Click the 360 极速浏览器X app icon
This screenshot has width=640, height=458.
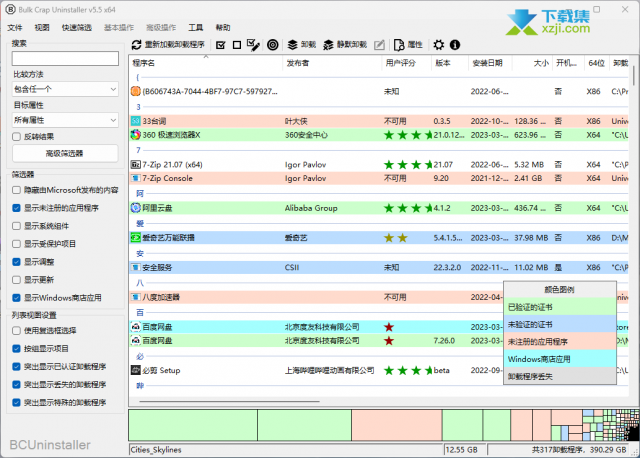point(136,135)
